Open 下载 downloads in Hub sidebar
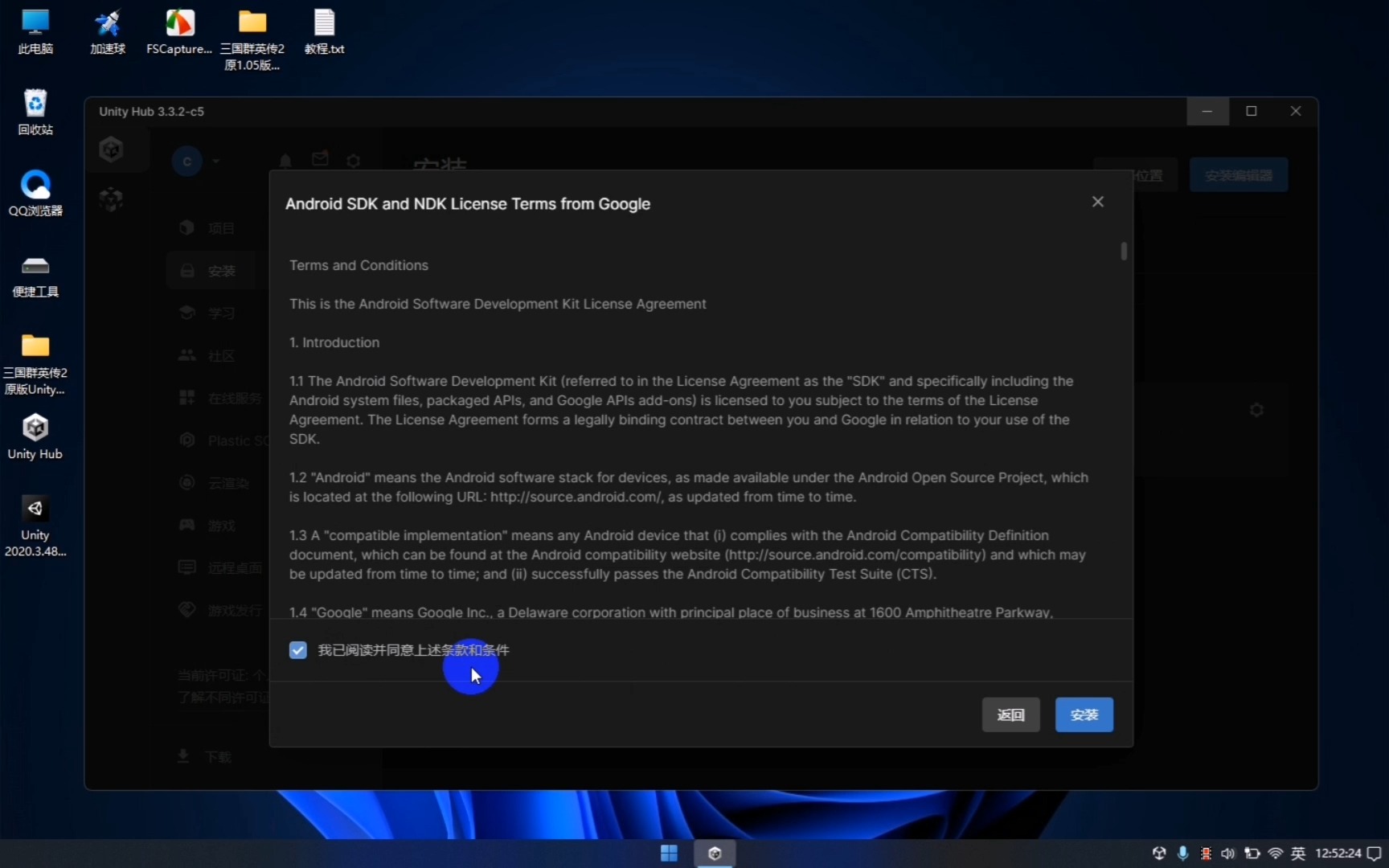 coord(204,756)
